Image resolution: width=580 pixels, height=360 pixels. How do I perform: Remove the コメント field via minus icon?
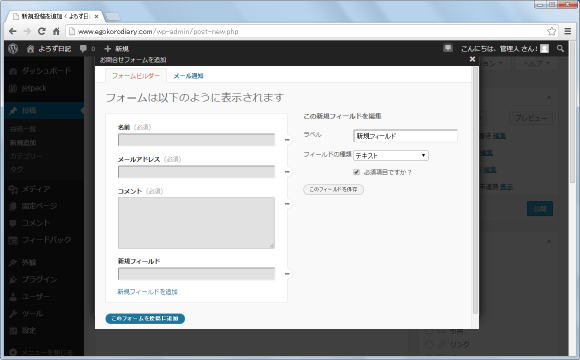tap(287, 204)
